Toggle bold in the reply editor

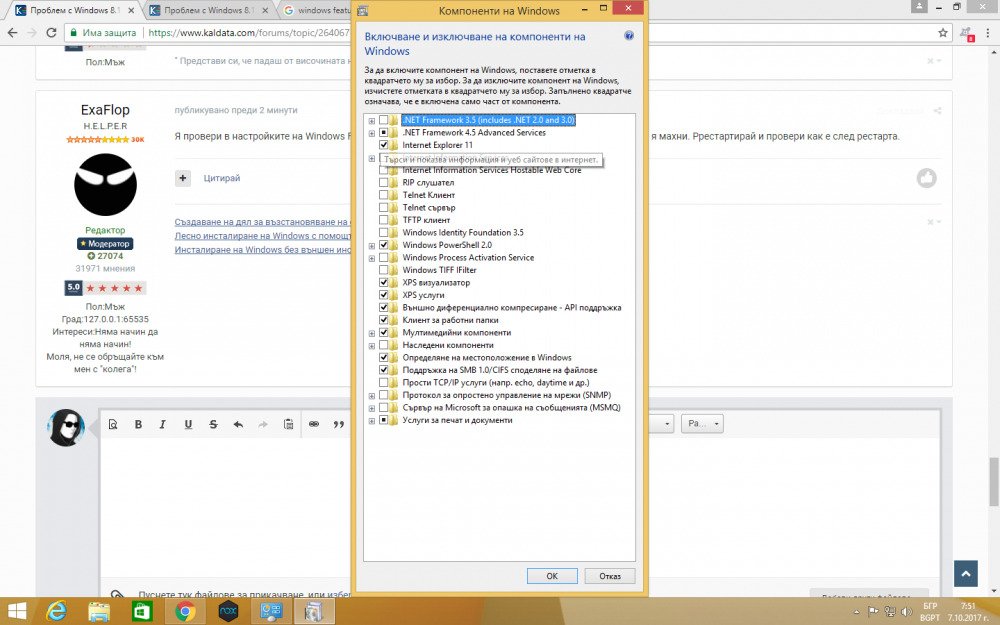pos(138,424)
